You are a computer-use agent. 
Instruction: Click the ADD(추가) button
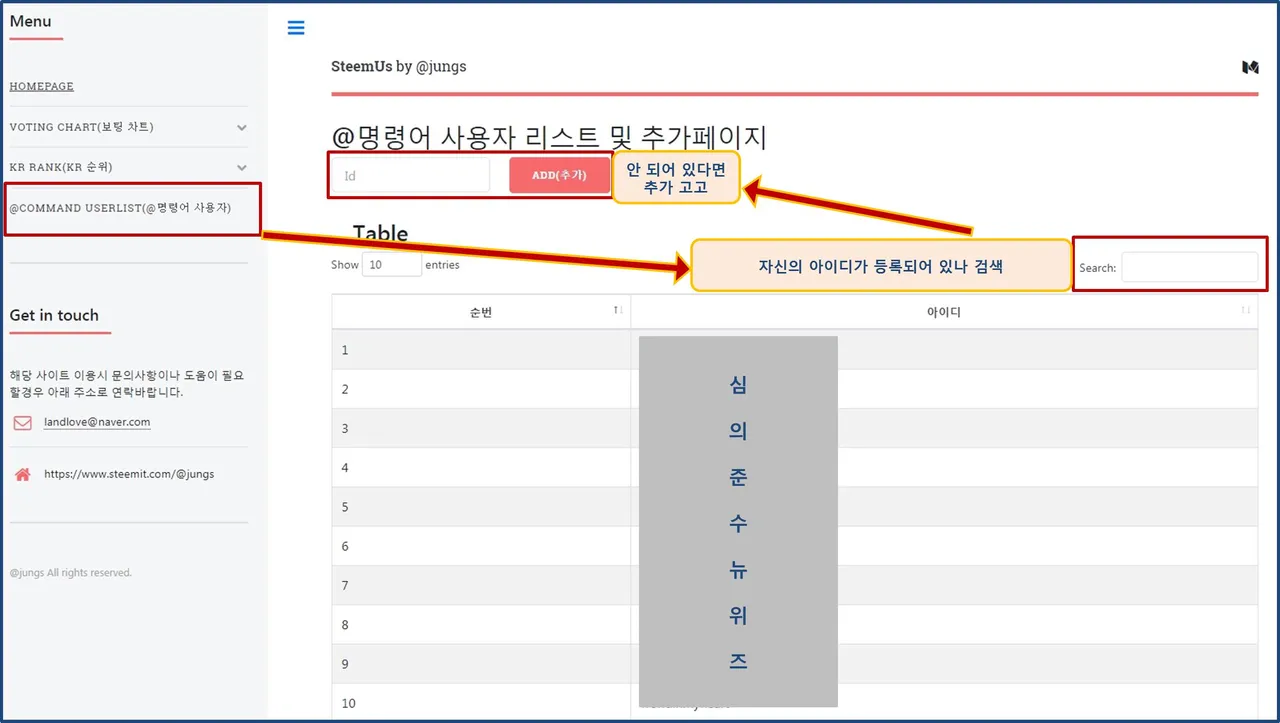[x=559, y=175]
